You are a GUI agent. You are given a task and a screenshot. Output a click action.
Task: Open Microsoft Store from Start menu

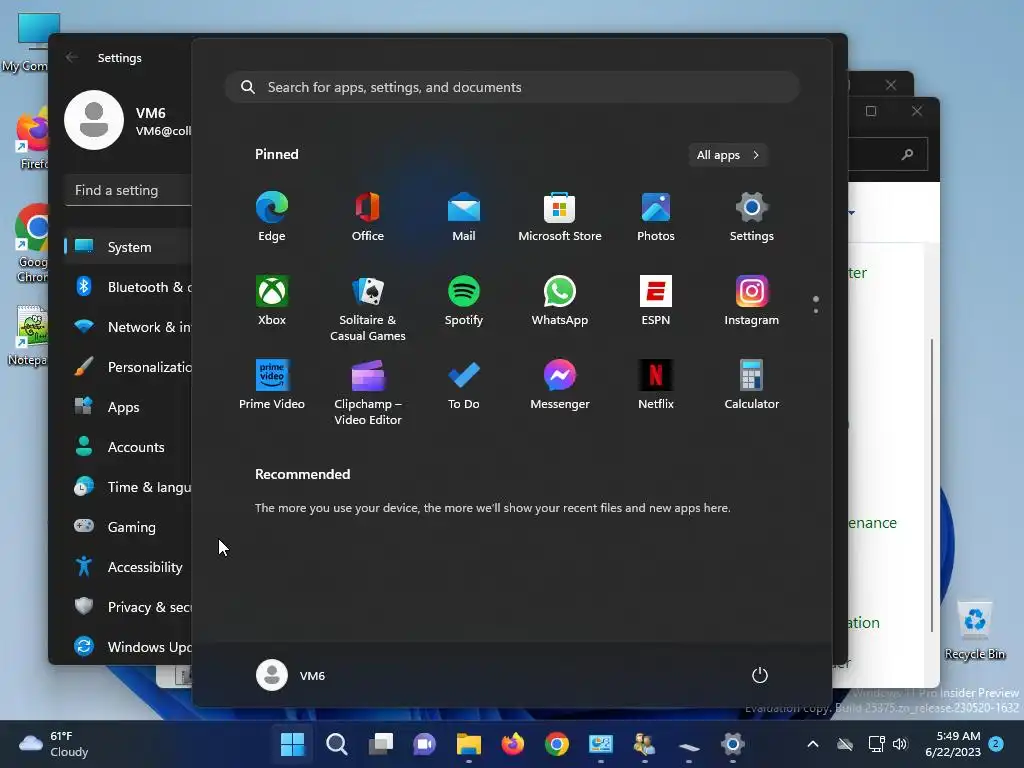coord(560,217)
